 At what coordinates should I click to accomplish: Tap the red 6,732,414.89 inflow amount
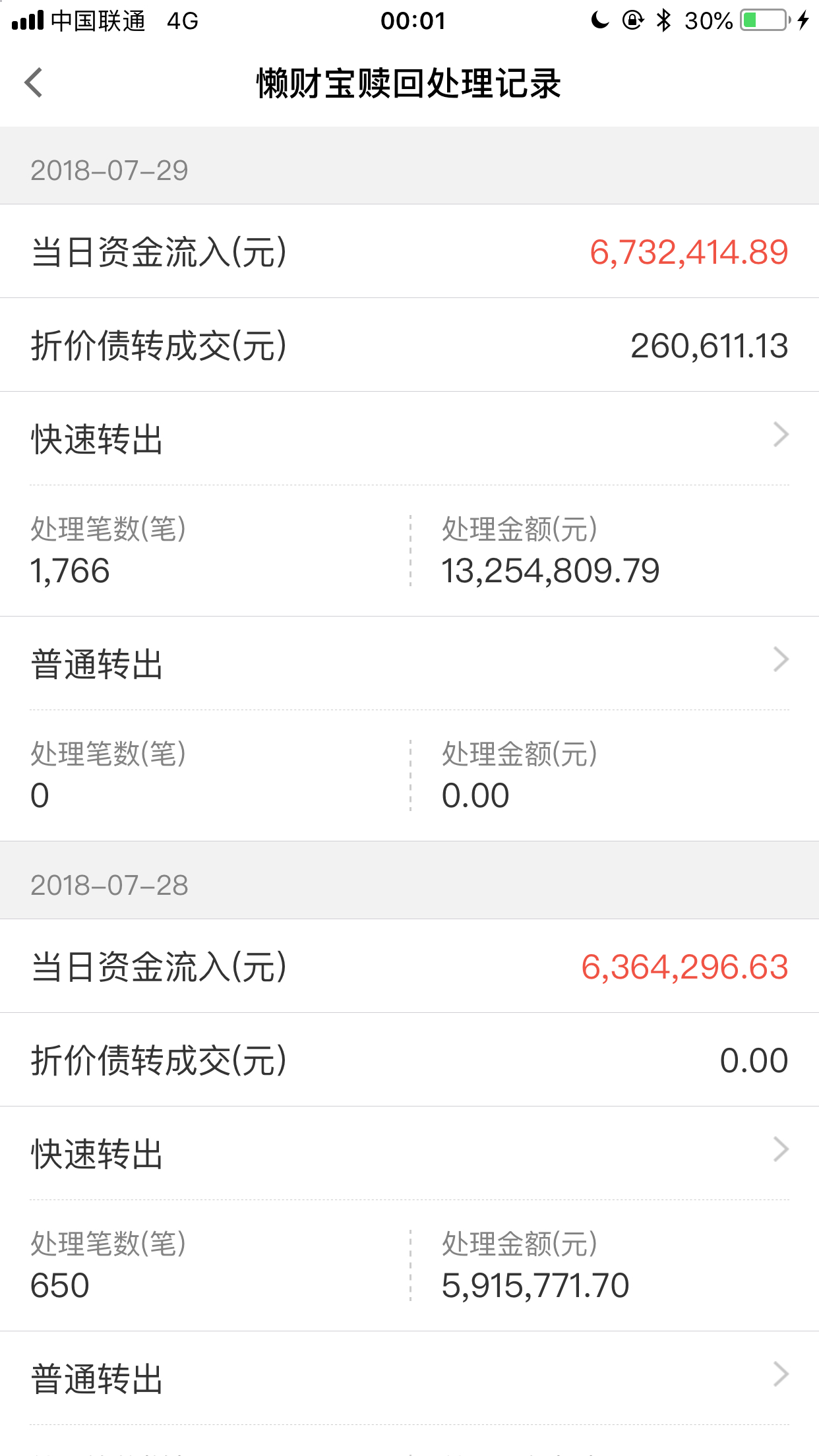688,253
